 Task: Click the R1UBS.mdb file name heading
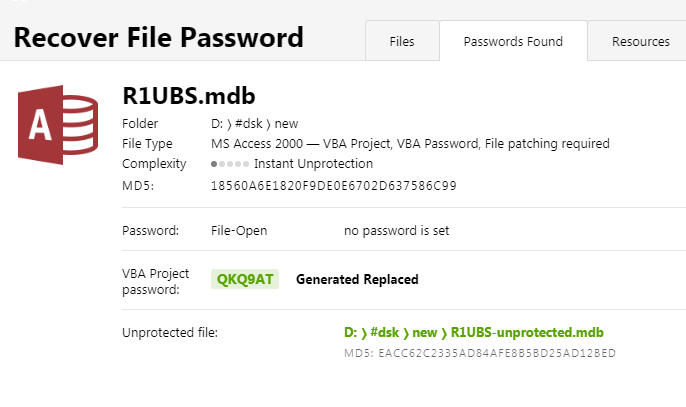pos(189,96)
